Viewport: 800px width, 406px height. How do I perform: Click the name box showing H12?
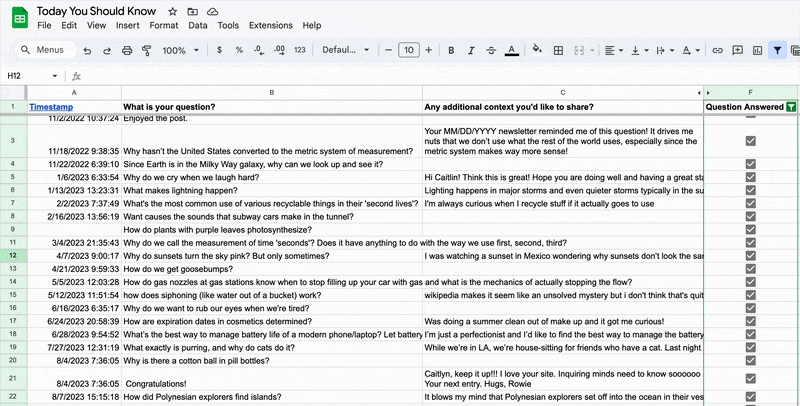click(x=28, y=76)
